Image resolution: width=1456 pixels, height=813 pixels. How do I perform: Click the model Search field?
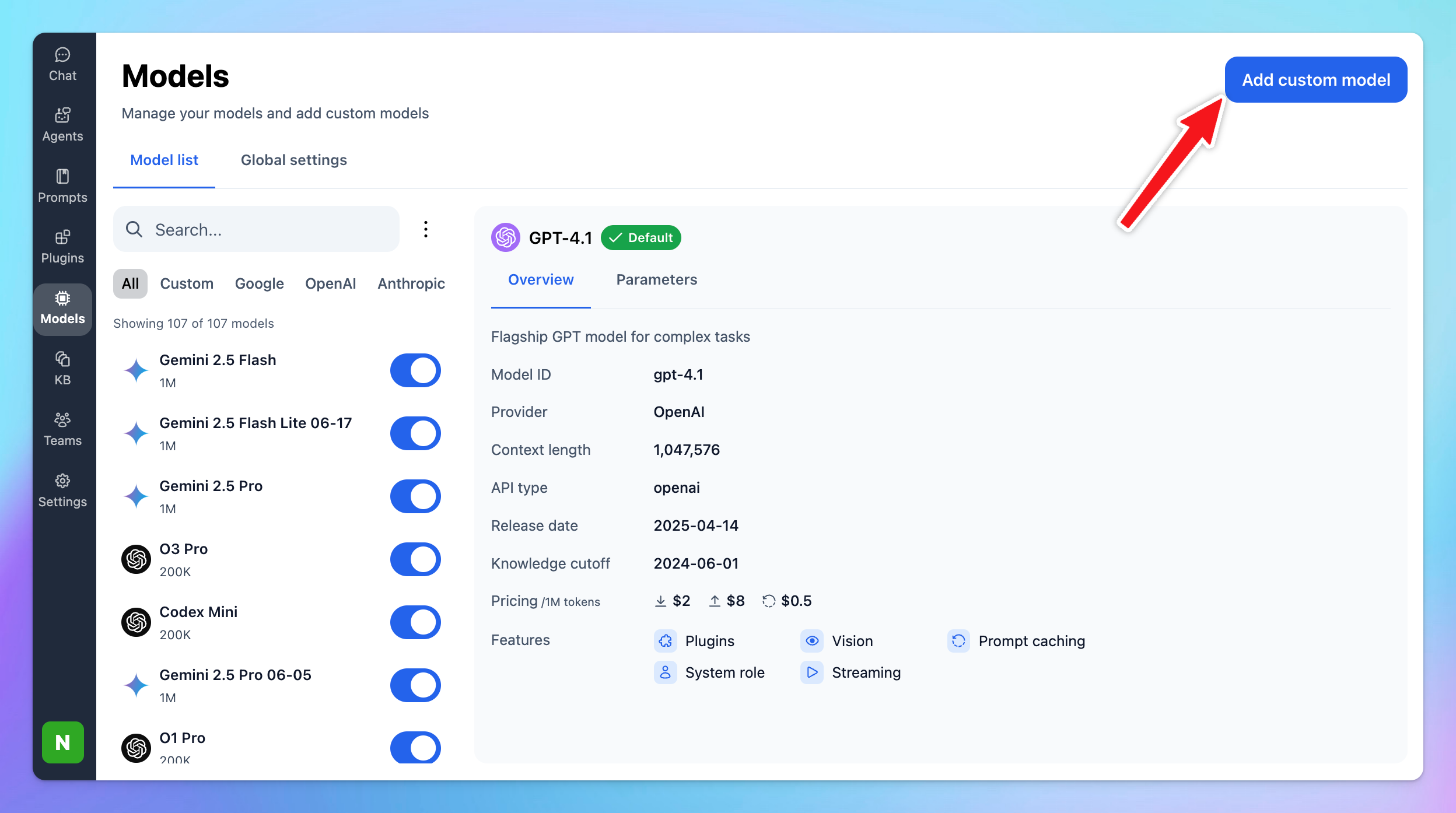(257, 229)
